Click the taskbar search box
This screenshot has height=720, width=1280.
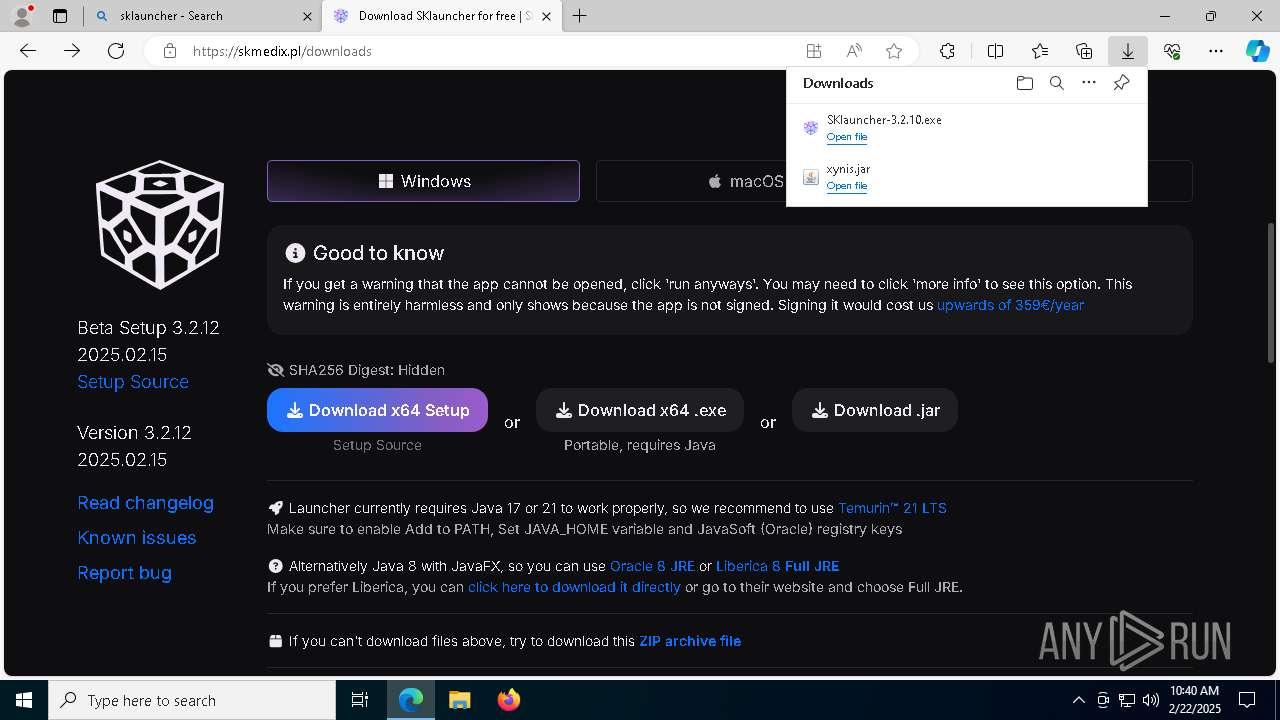pos(192,700)
